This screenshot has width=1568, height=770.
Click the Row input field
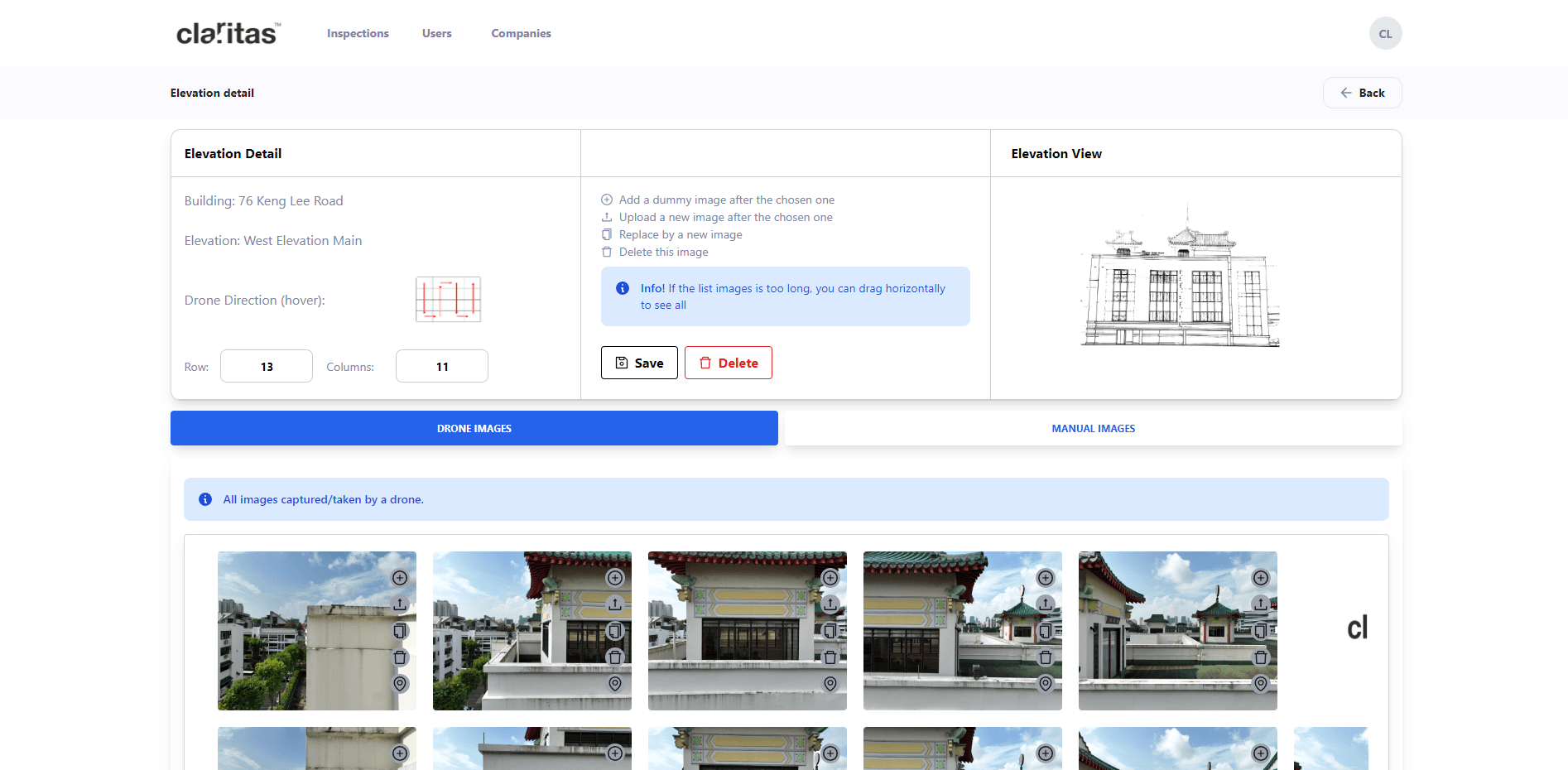[267, 366]
